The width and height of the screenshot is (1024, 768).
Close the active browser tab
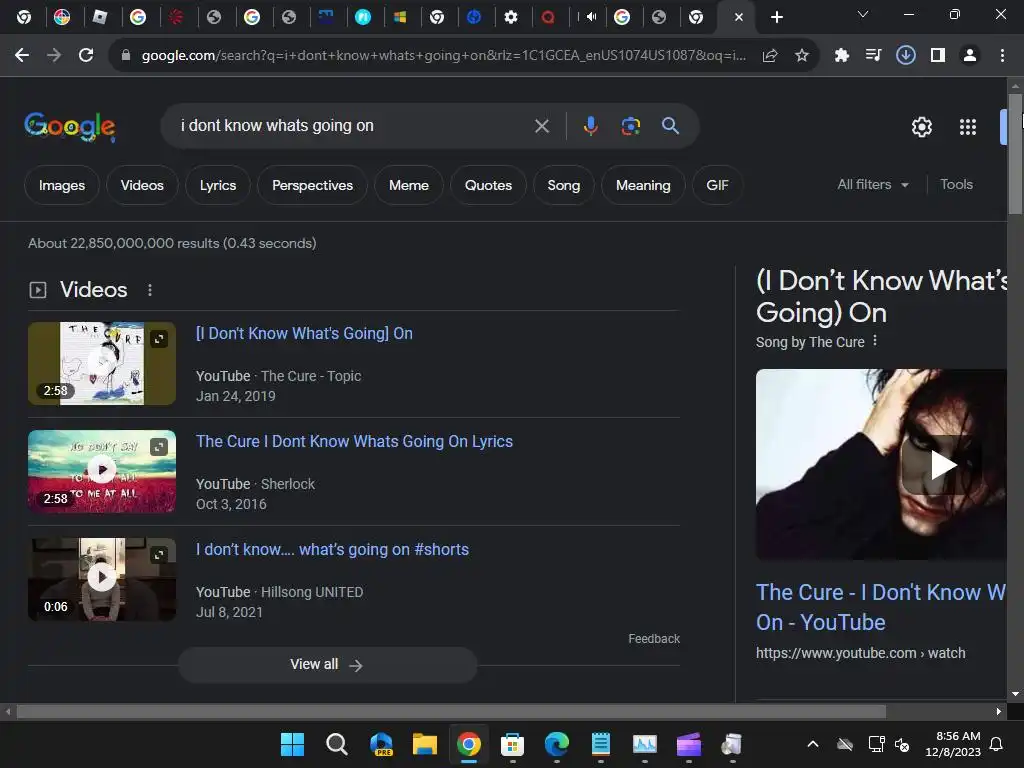739,17
